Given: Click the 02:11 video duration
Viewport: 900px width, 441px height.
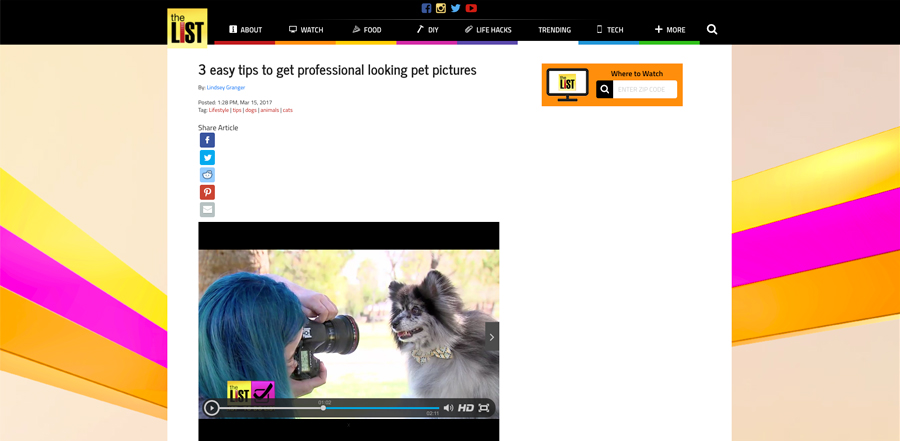Looking at the screenshot, I should click(x=432, y=413).
